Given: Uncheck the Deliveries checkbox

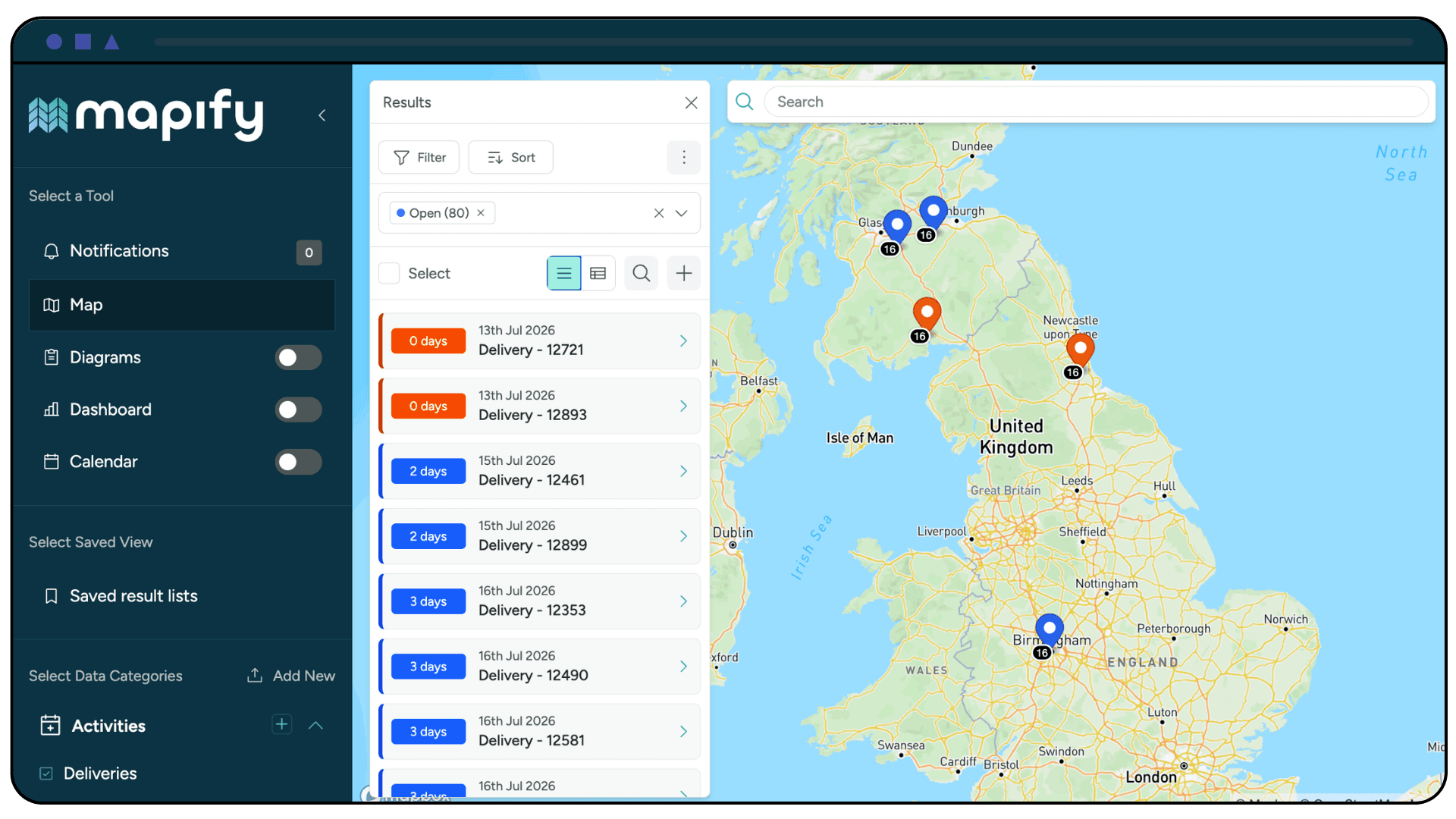Looking at the screenshot, I should tap(46, 773).
